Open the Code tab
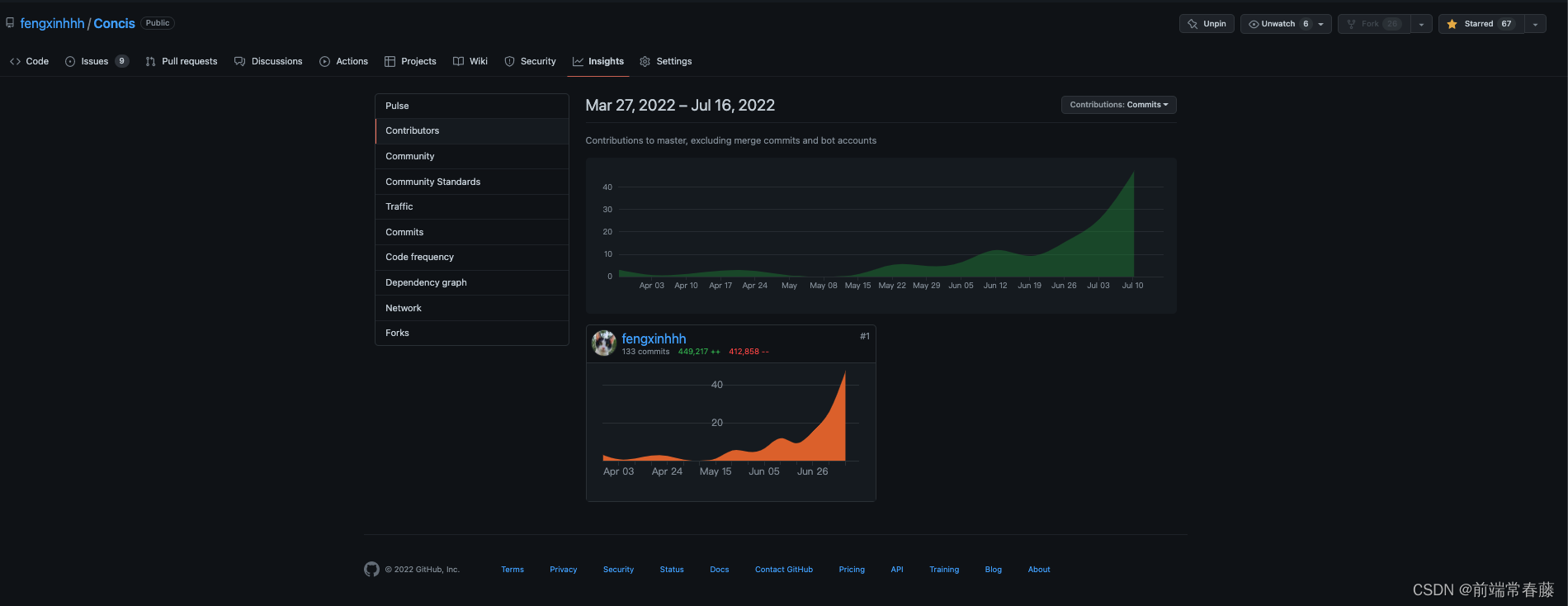Screen dimensions: 1568x606 coord(29,61)
